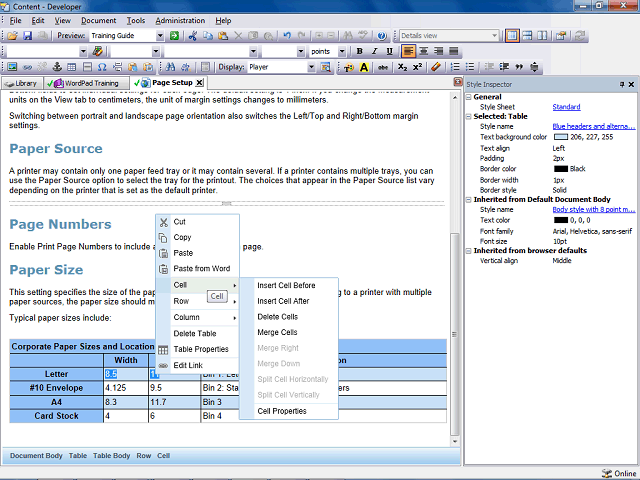Click the green Go preview arrow button
640x480 pixels.
point(174,36)
